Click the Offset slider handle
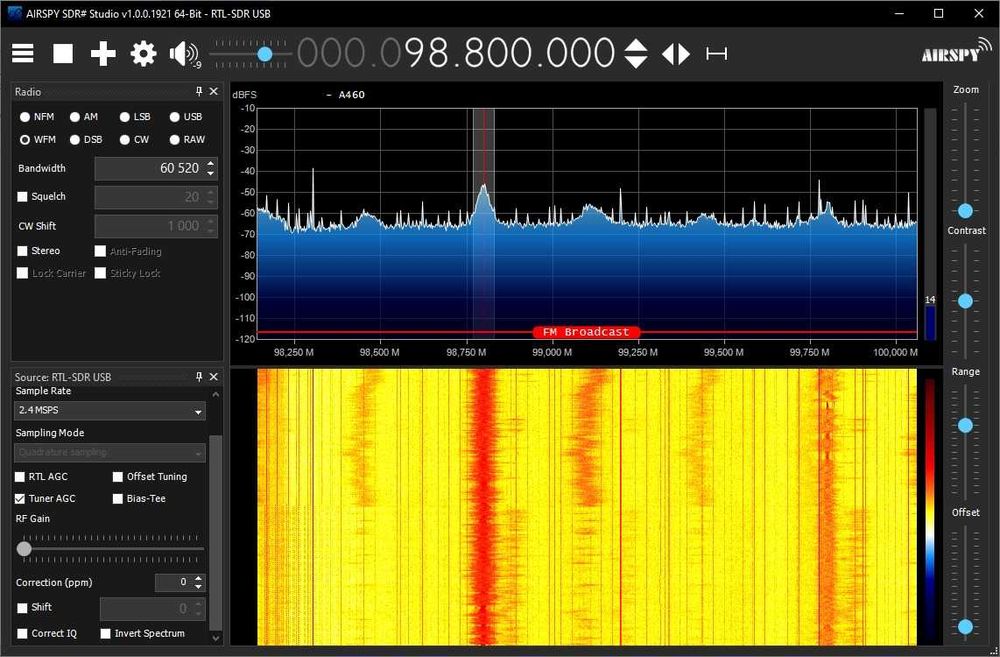 point(966,627)
